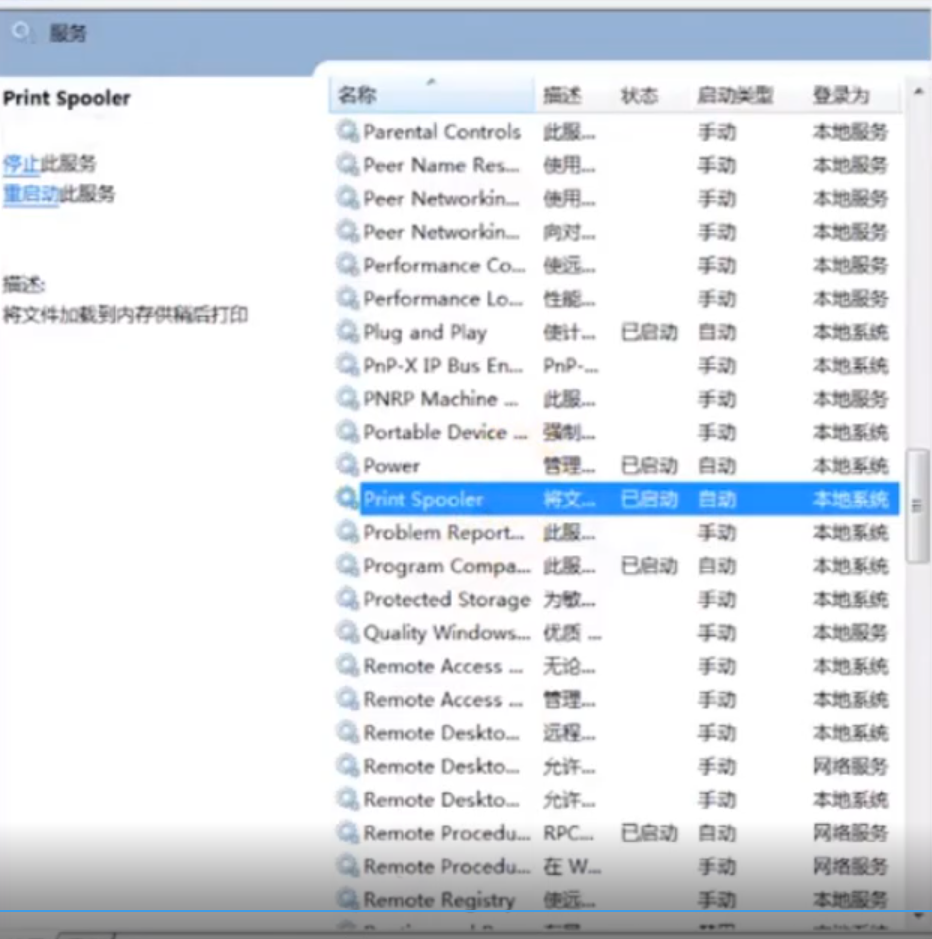The height and width of the screenshot is (939, 932).
Task: Select the Portable Device service row
Action: pos(445,432)
